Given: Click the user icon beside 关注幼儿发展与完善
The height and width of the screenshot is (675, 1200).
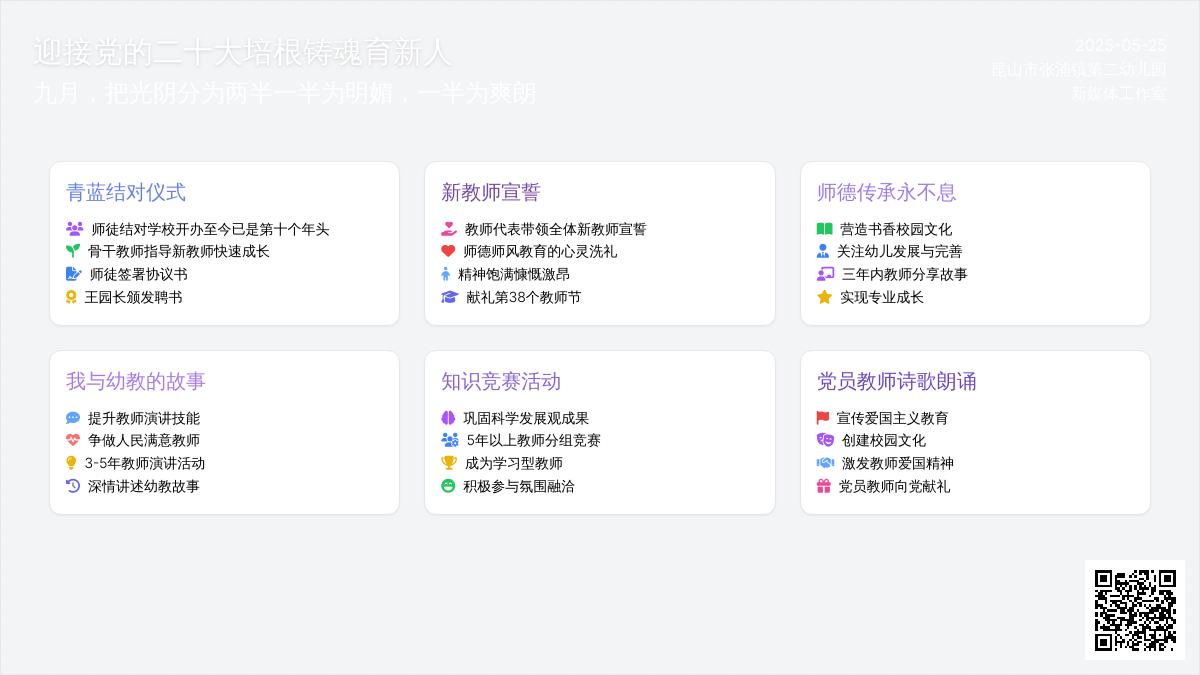Looking at the screenshot, I should coord(823,251).
